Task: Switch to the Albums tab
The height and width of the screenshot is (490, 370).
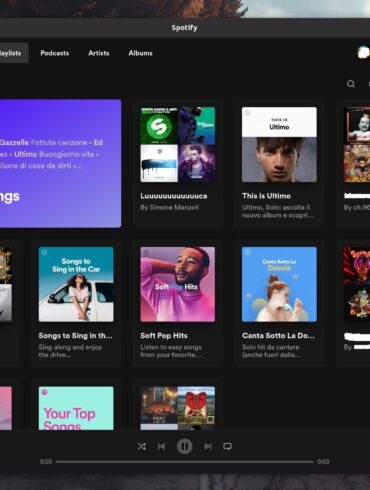Action: (x=141, y=53)
